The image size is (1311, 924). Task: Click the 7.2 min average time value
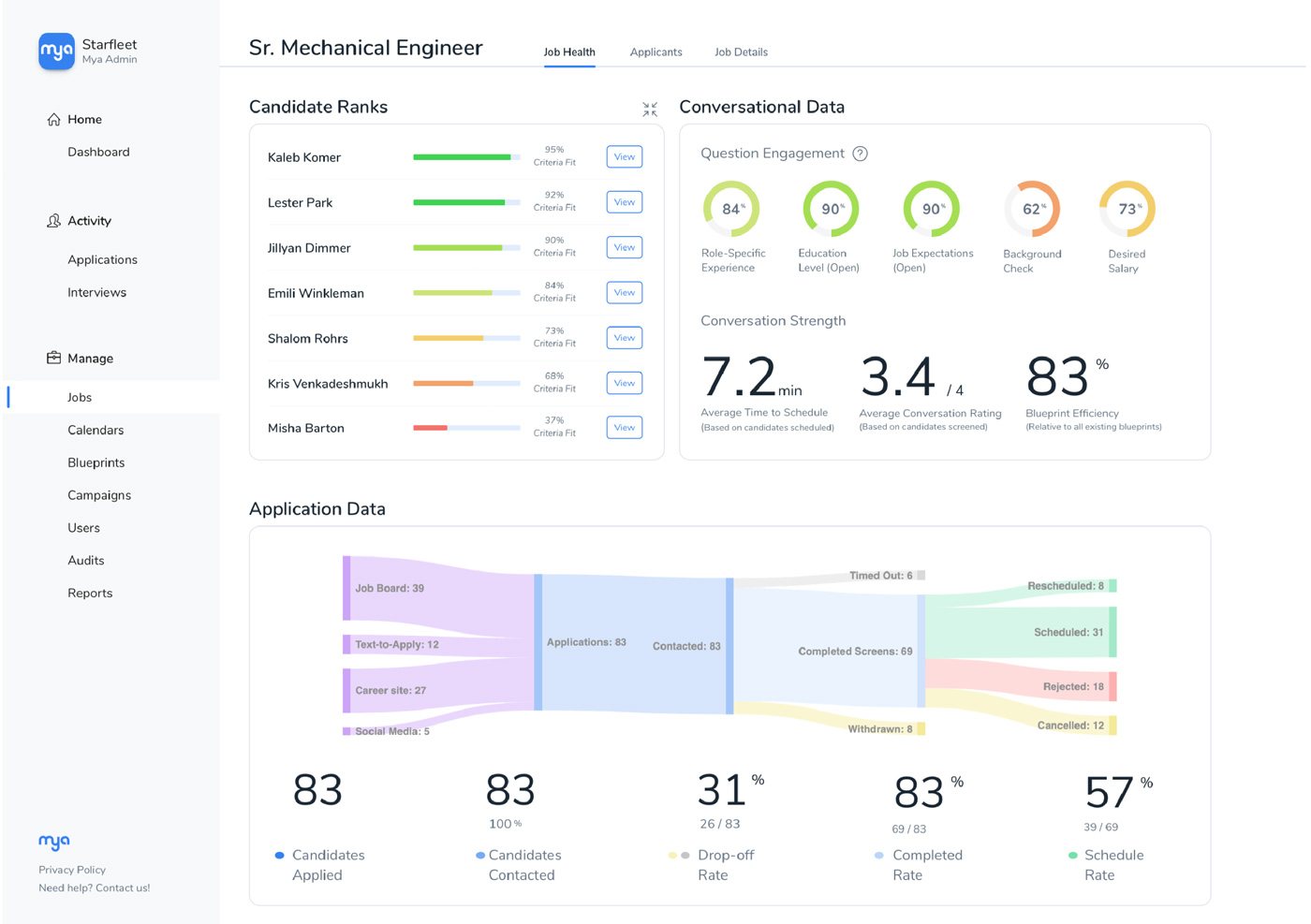click(751, 377)
